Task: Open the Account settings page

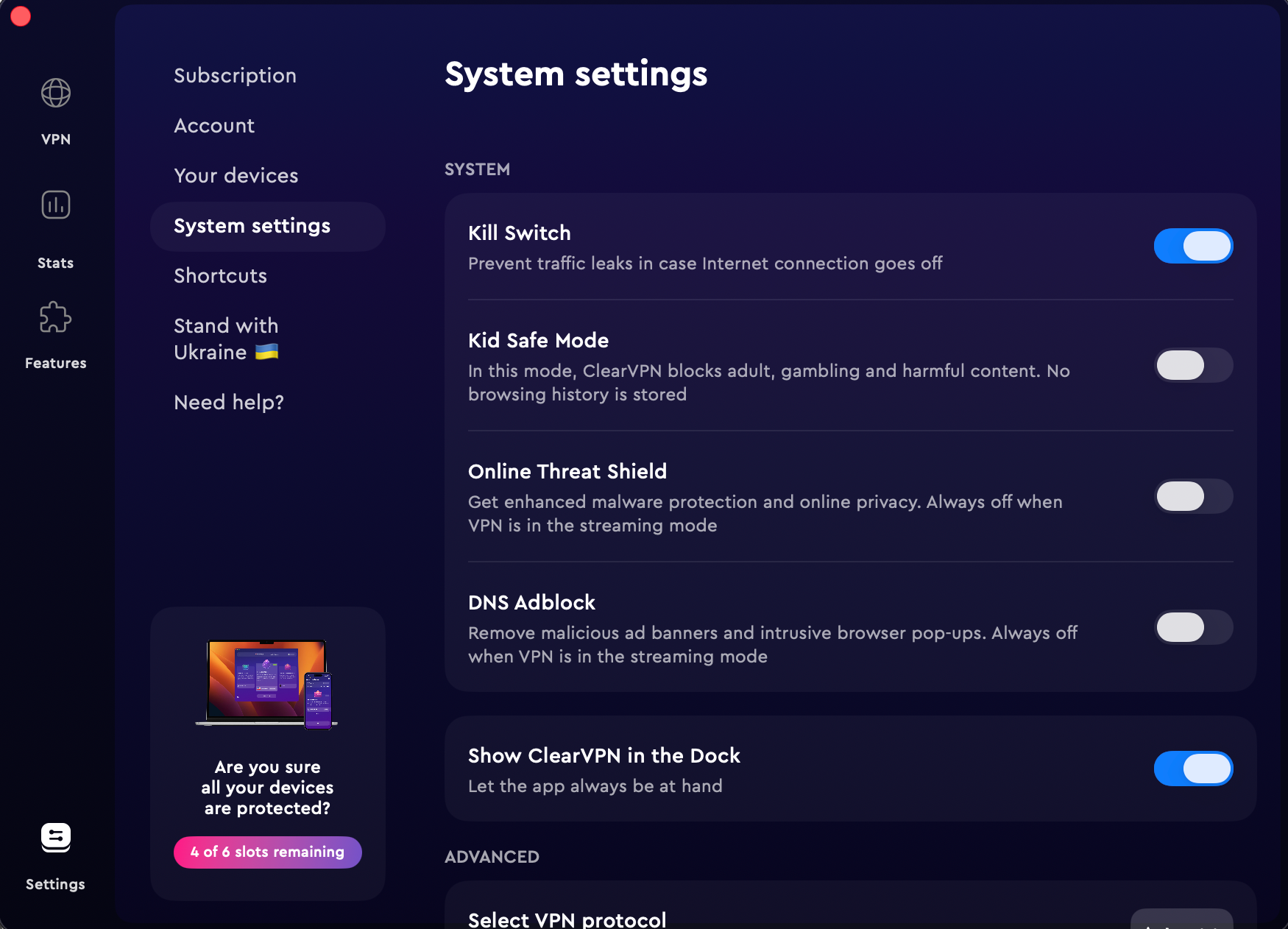Action: pos(214,125)
